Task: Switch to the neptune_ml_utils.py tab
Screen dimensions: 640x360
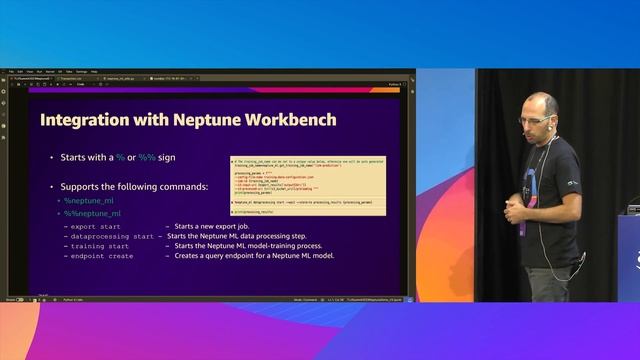Action: click(x=123, y=78)
